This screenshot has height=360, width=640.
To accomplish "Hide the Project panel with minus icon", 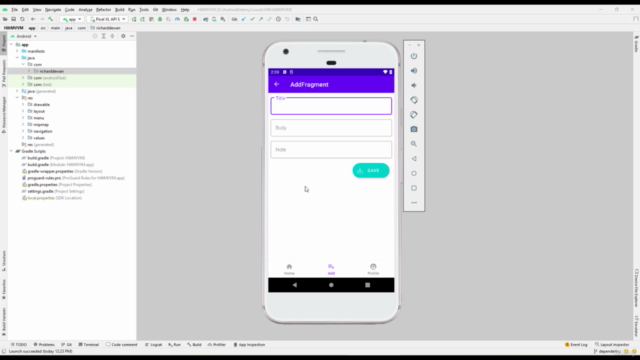I will coord(132,36).
